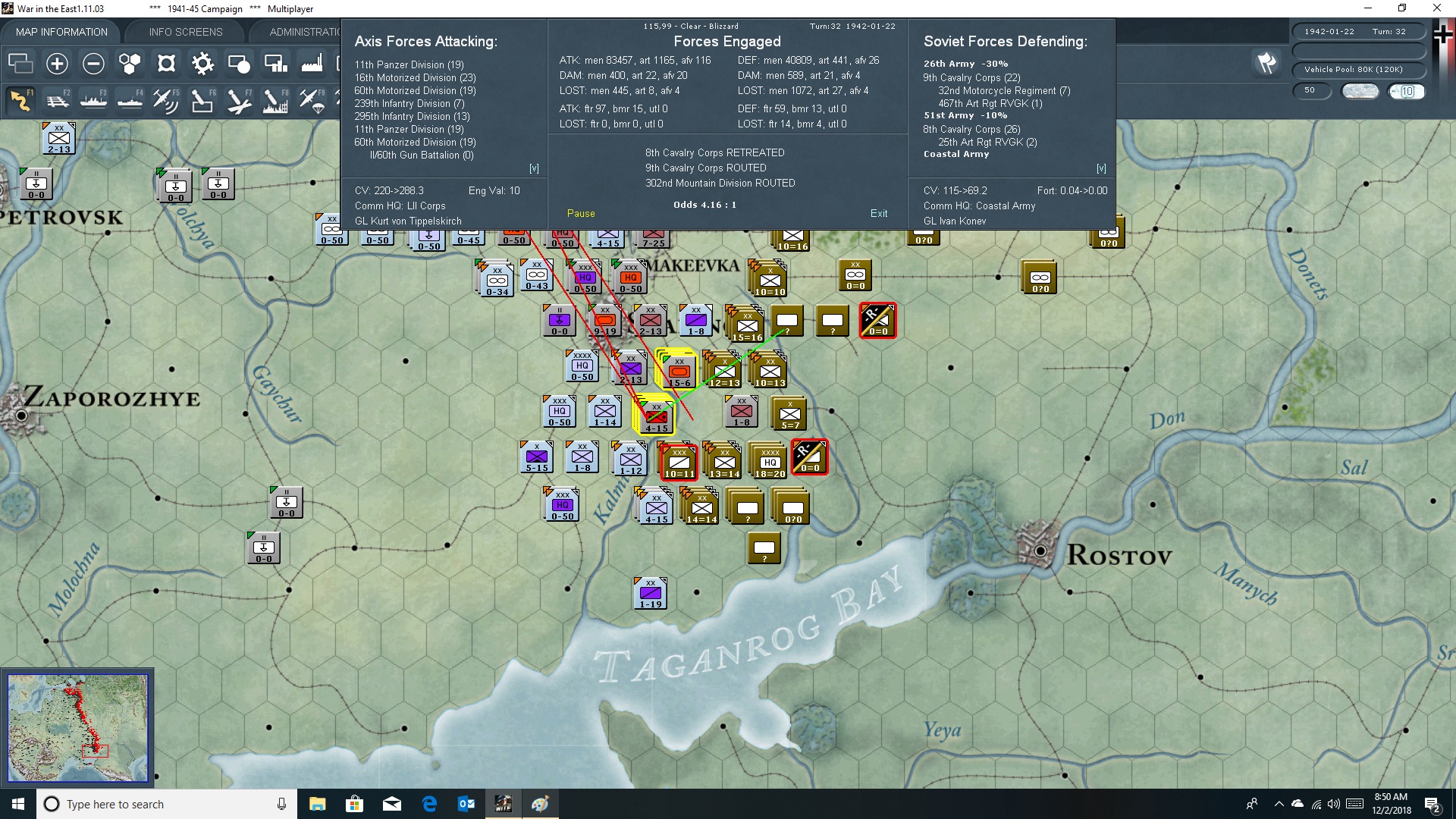This screenshot has height=819, width=1456.
Task: Select F5 air recon mode icon
Action: pos(166,100)
